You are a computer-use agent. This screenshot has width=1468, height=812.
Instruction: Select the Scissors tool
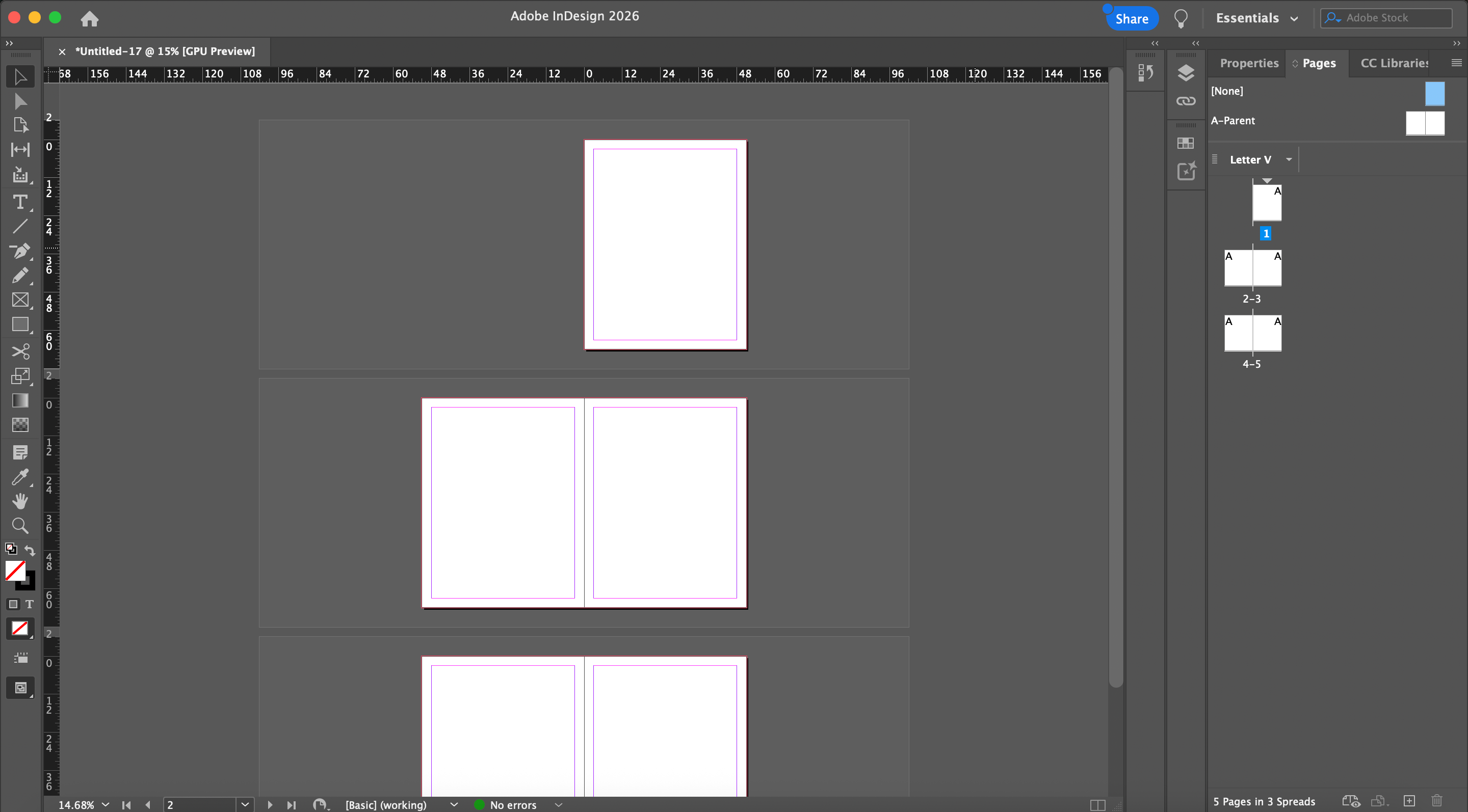(x=20, y=351)
